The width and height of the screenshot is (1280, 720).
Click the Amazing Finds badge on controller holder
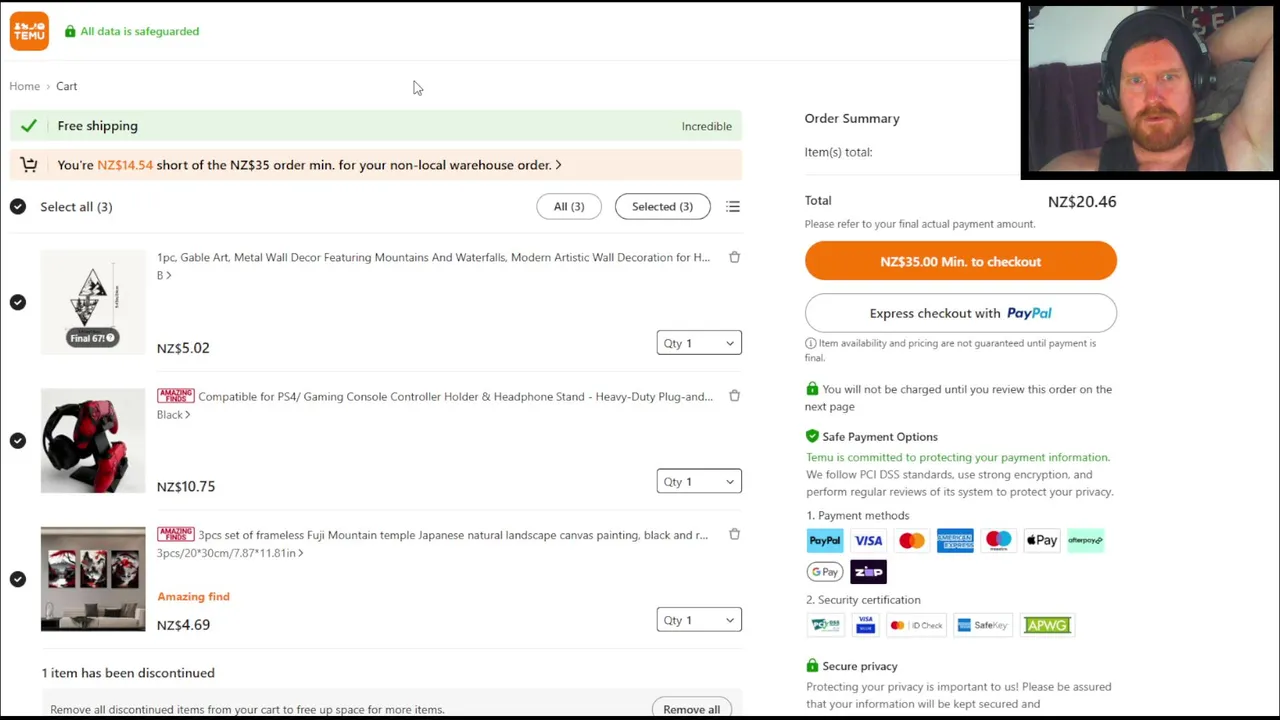pyautogui.click(x=175, y=396)
